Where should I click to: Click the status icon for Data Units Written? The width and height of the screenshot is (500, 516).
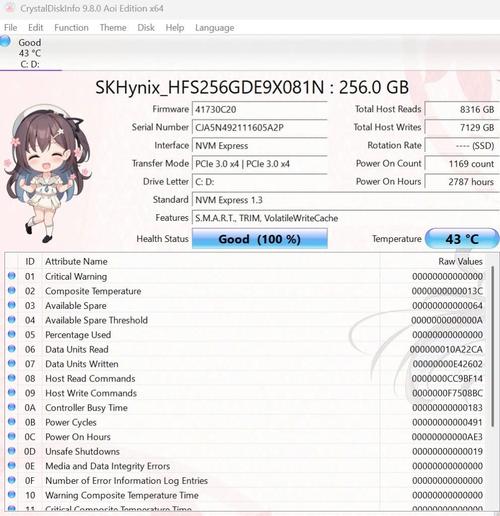click(x=12, y=363)
